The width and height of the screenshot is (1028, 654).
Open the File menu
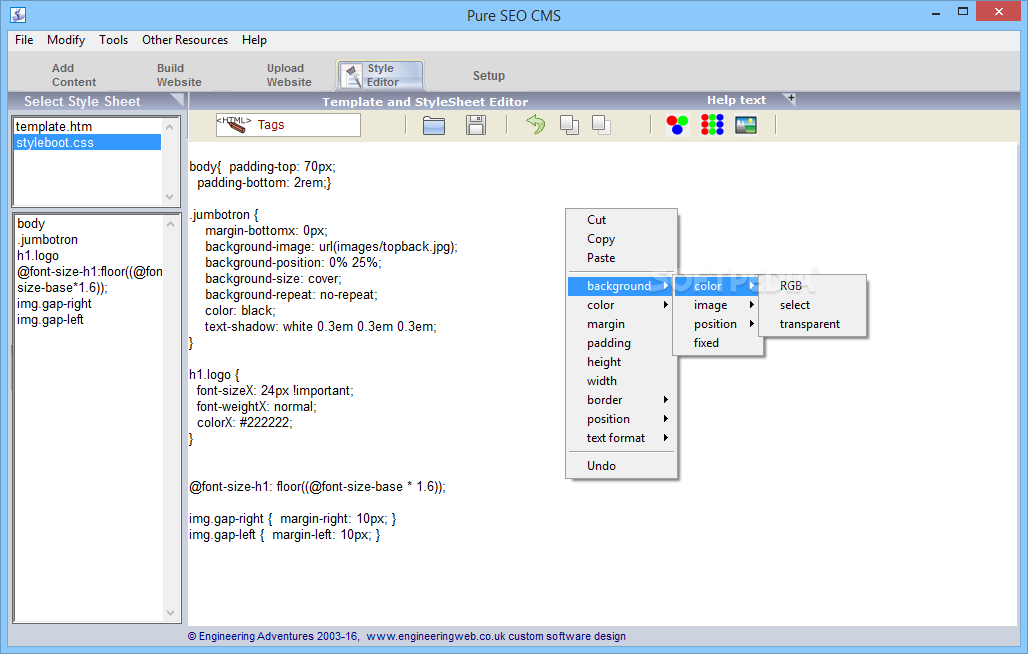click(x=24, y=40)
